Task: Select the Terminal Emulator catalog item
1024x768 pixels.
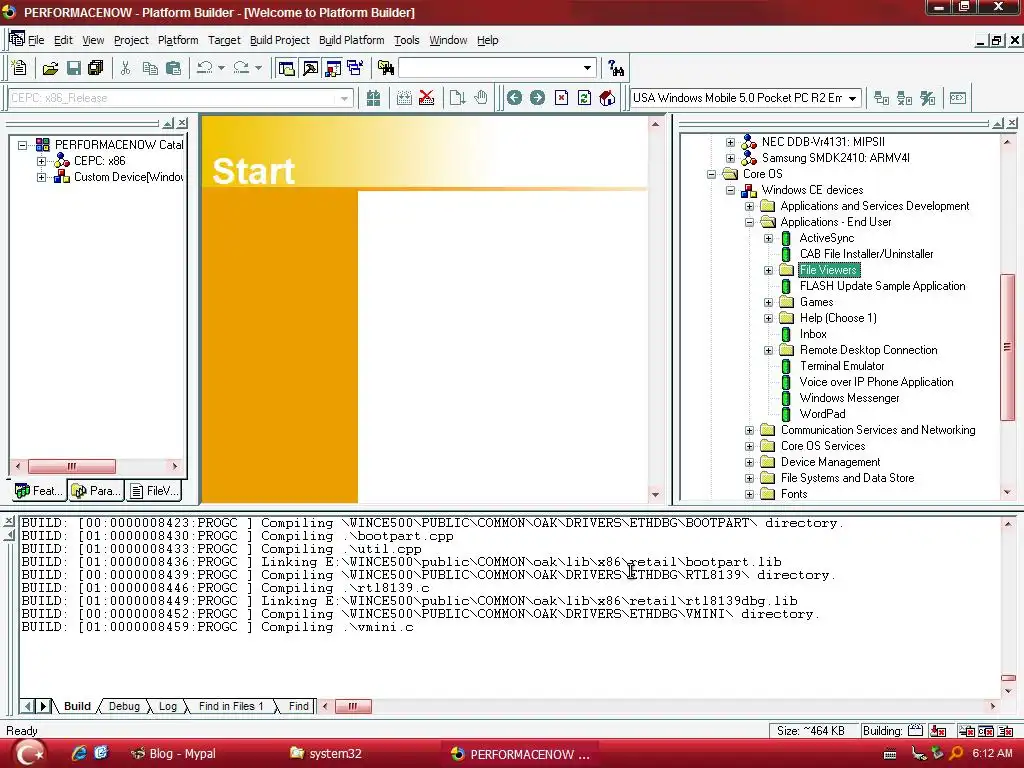Action: click(x=842, y=366)
